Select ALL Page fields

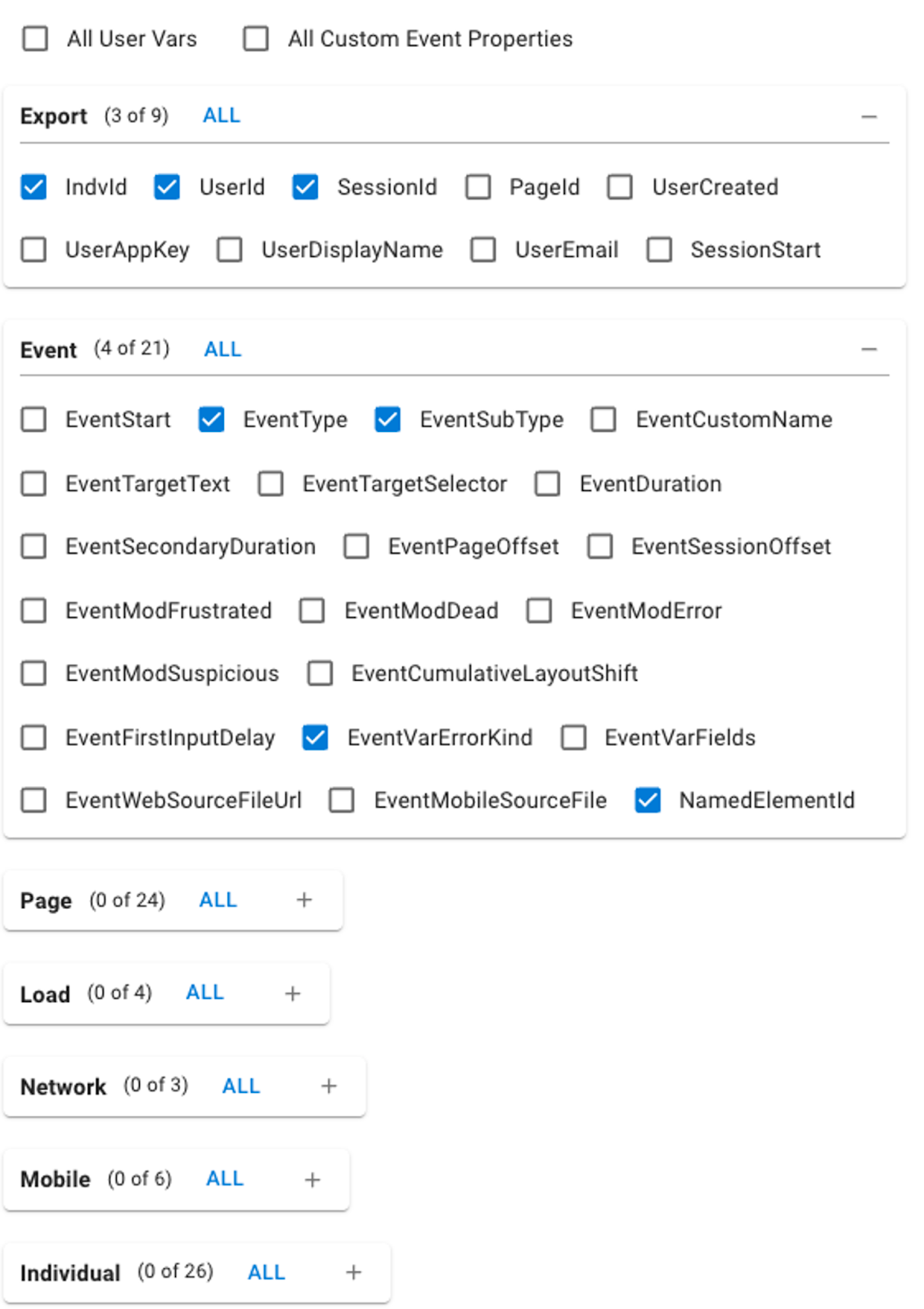click(x=218, y=900)
